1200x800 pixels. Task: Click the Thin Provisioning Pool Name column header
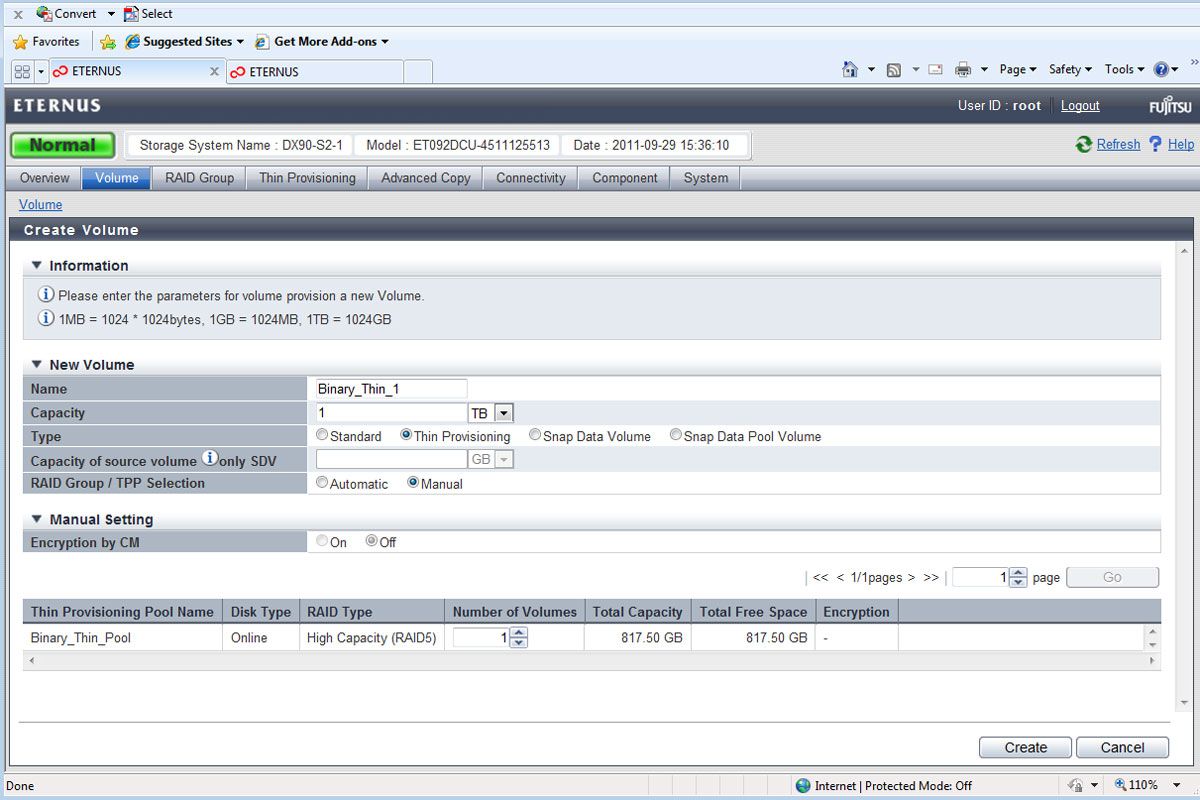(x=122, y=612)
